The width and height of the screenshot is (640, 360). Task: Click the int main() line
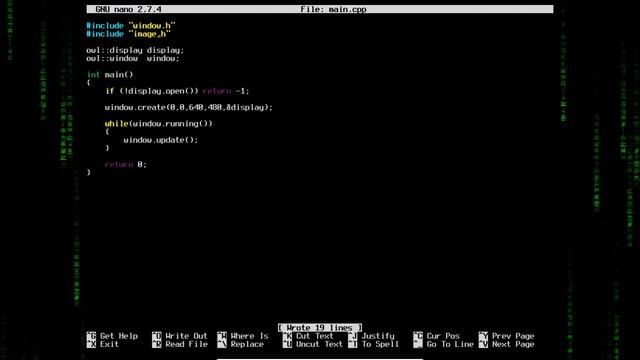click(110, 75)
